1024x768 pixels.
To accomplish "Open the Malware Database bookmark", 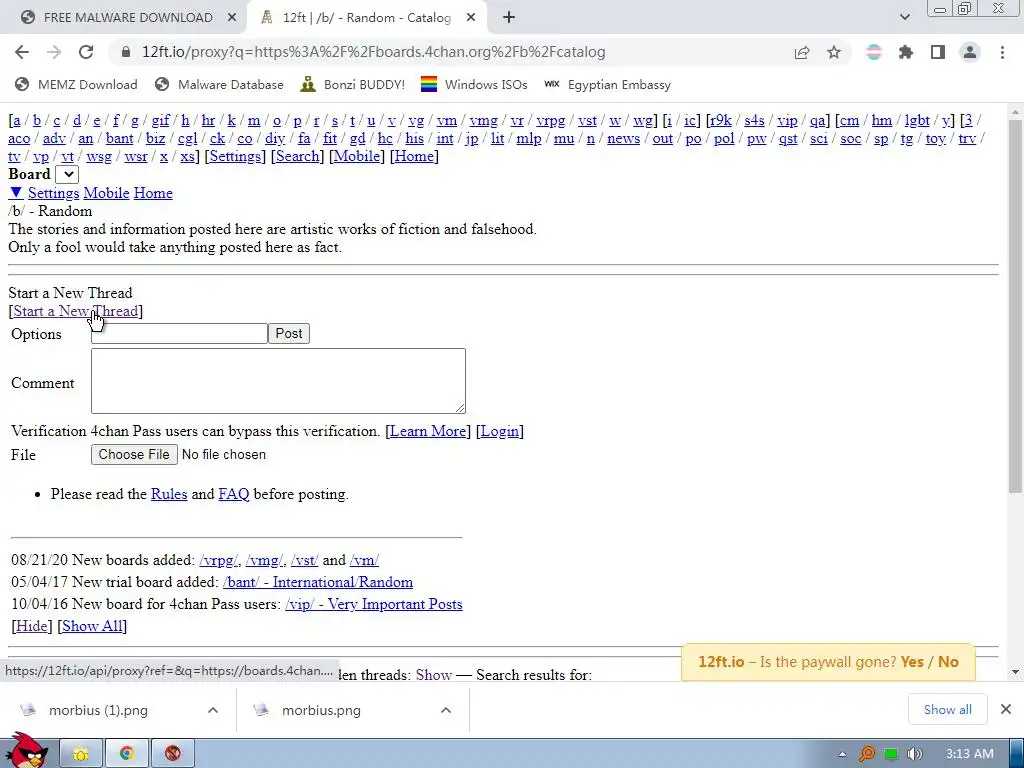I will coord(219,84).
